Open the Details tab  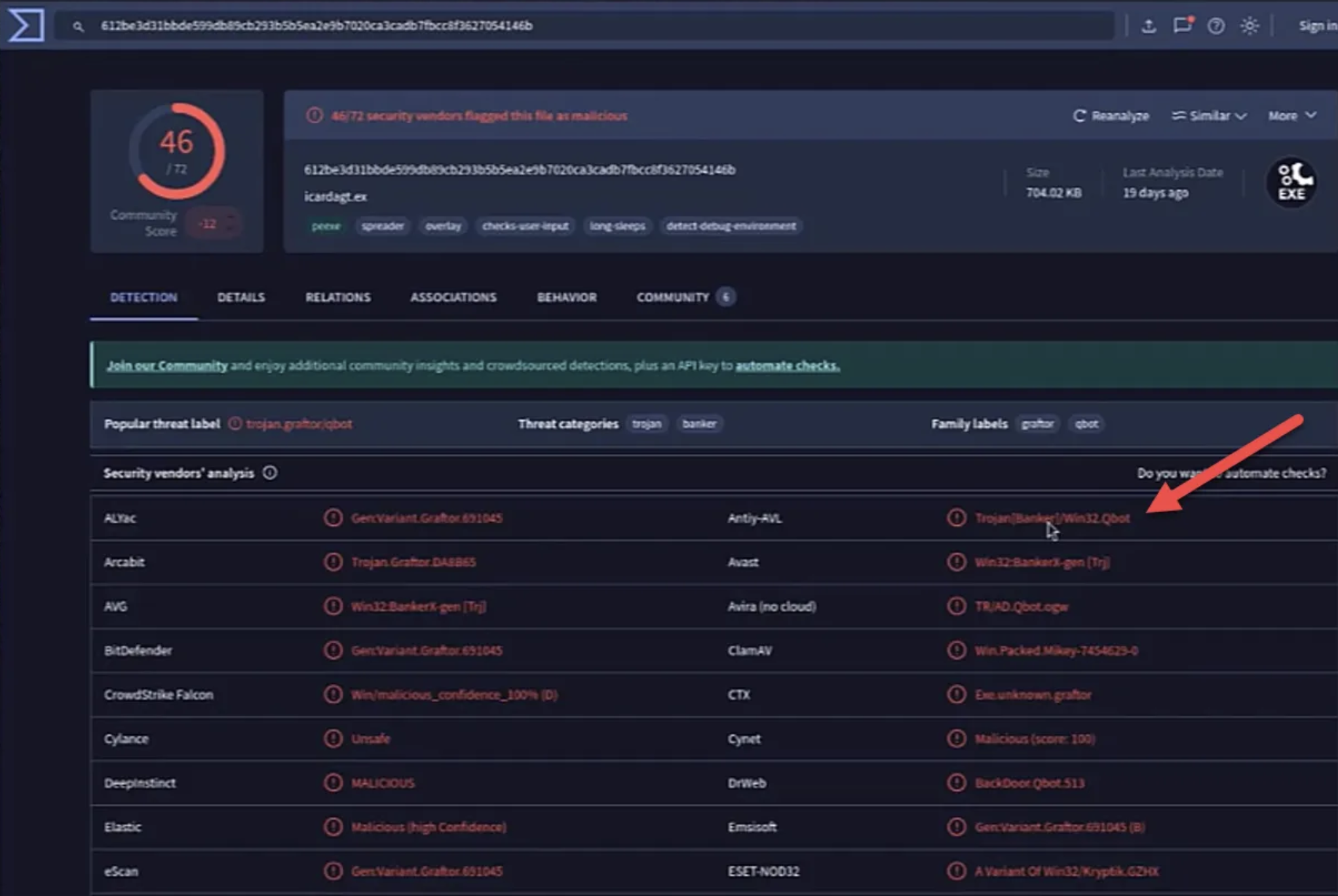(x=241, y=297)
